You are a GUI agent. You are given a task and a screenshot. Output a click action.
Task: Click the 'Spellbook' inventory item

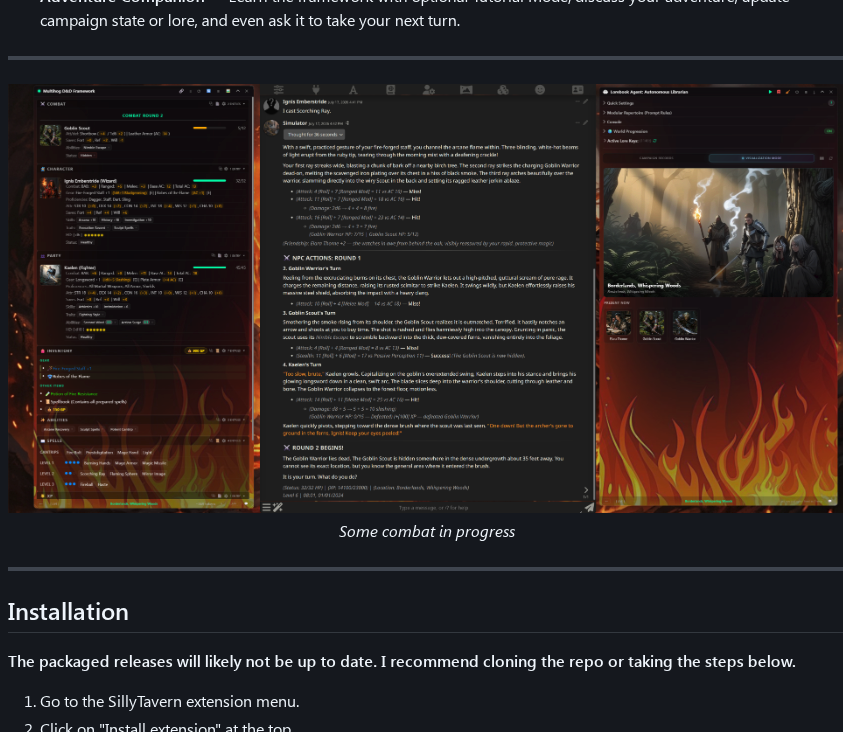[x=86, y=401]
